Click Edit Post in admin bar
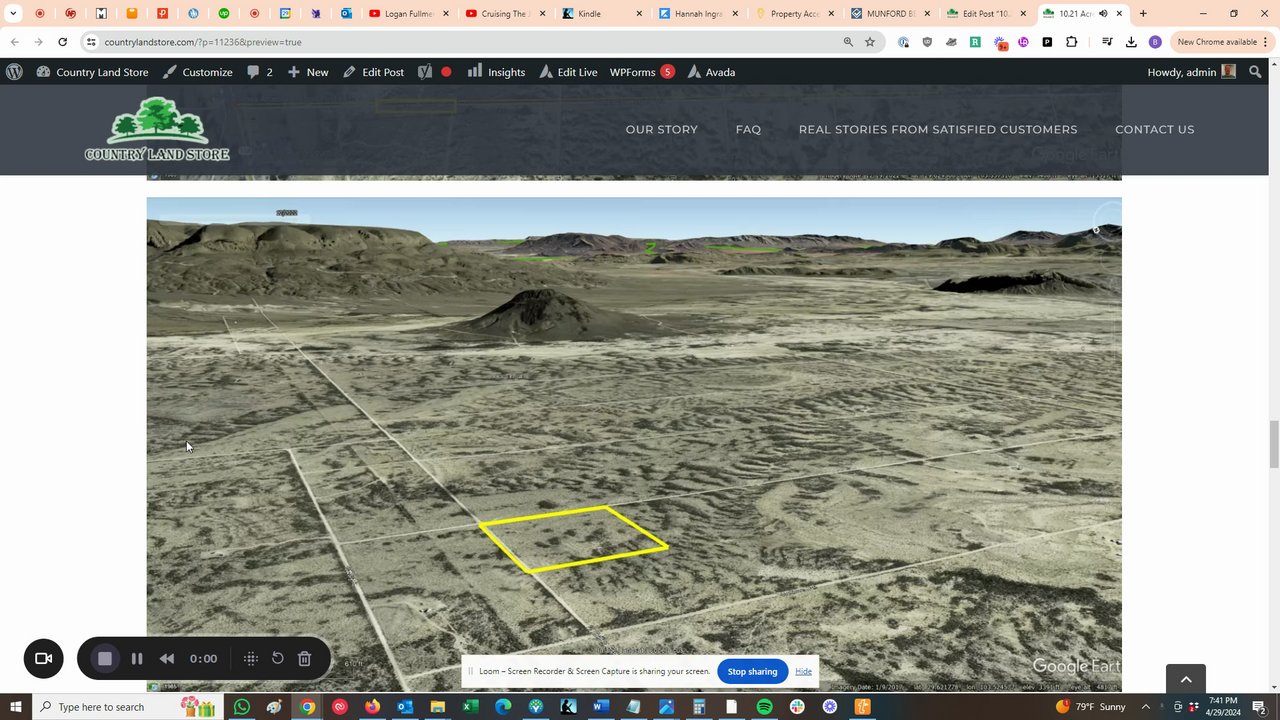1280x720 pixels. (374, 72)
